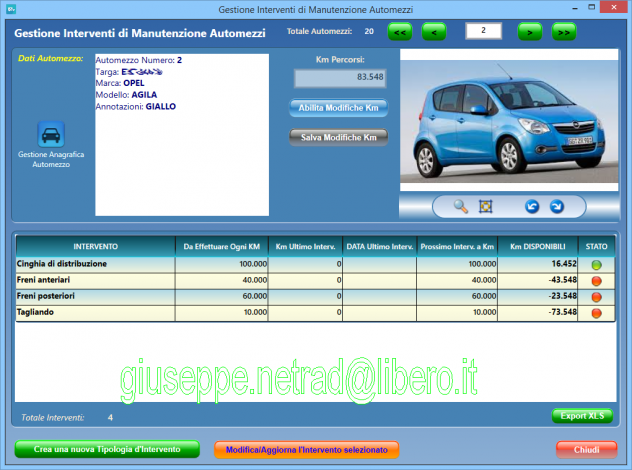Click the -43.548 Km disponibili cell
Image resolution: width=632 pixels, height=470 pixels.
[x=538, y=281]
